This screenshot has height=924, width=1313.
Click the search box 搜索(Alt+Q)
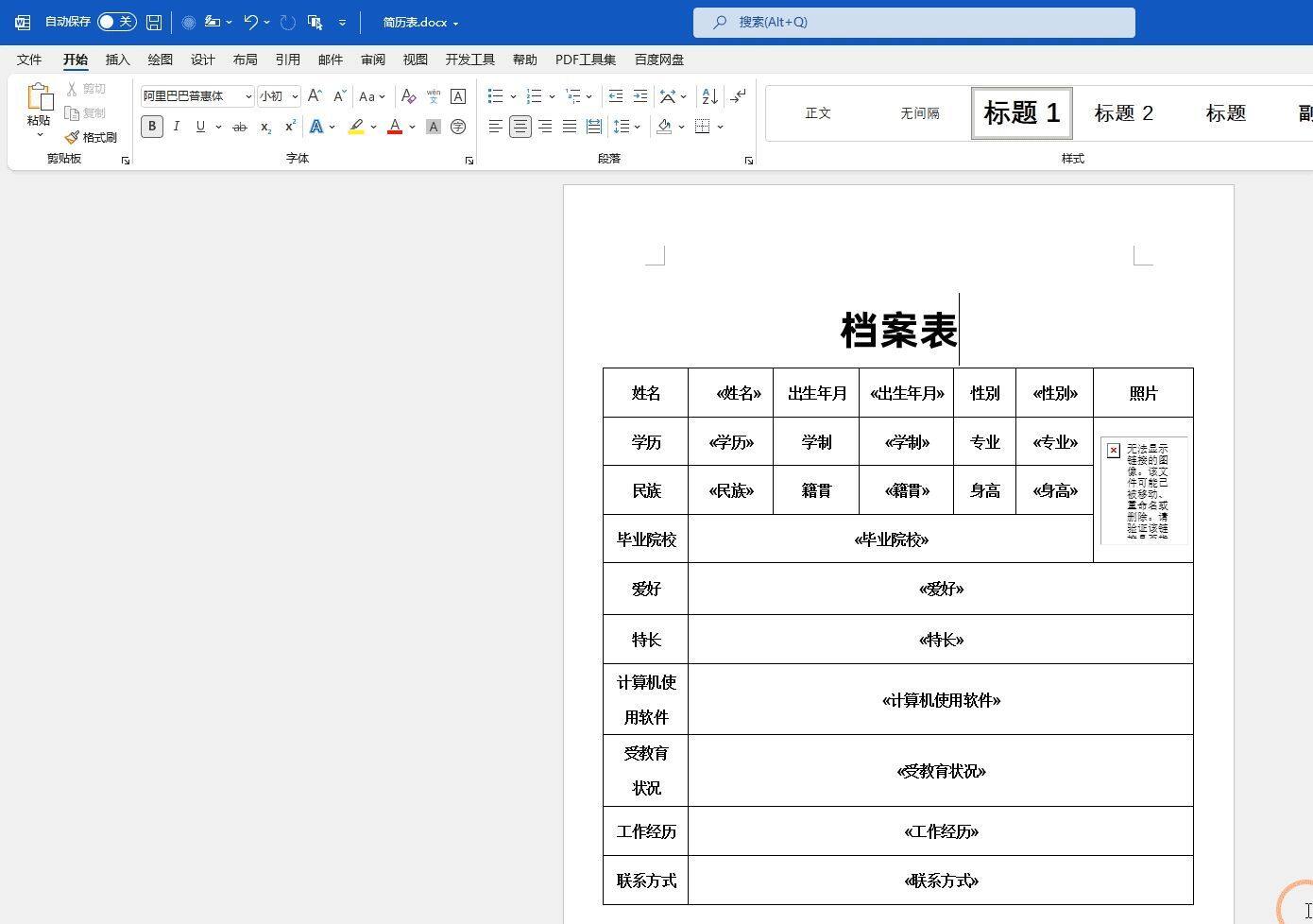coord(913,22)
